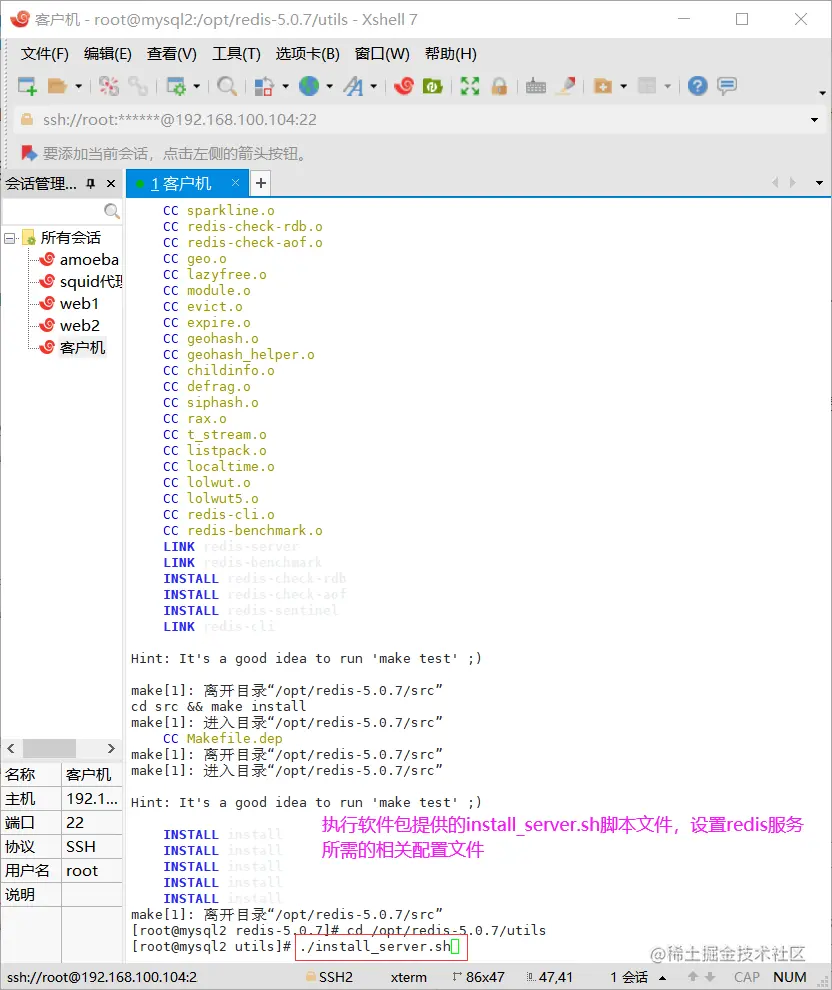Click the SSH2 status bar entry
This screenshot has height=990, width=832.
(x=330, y=977)
